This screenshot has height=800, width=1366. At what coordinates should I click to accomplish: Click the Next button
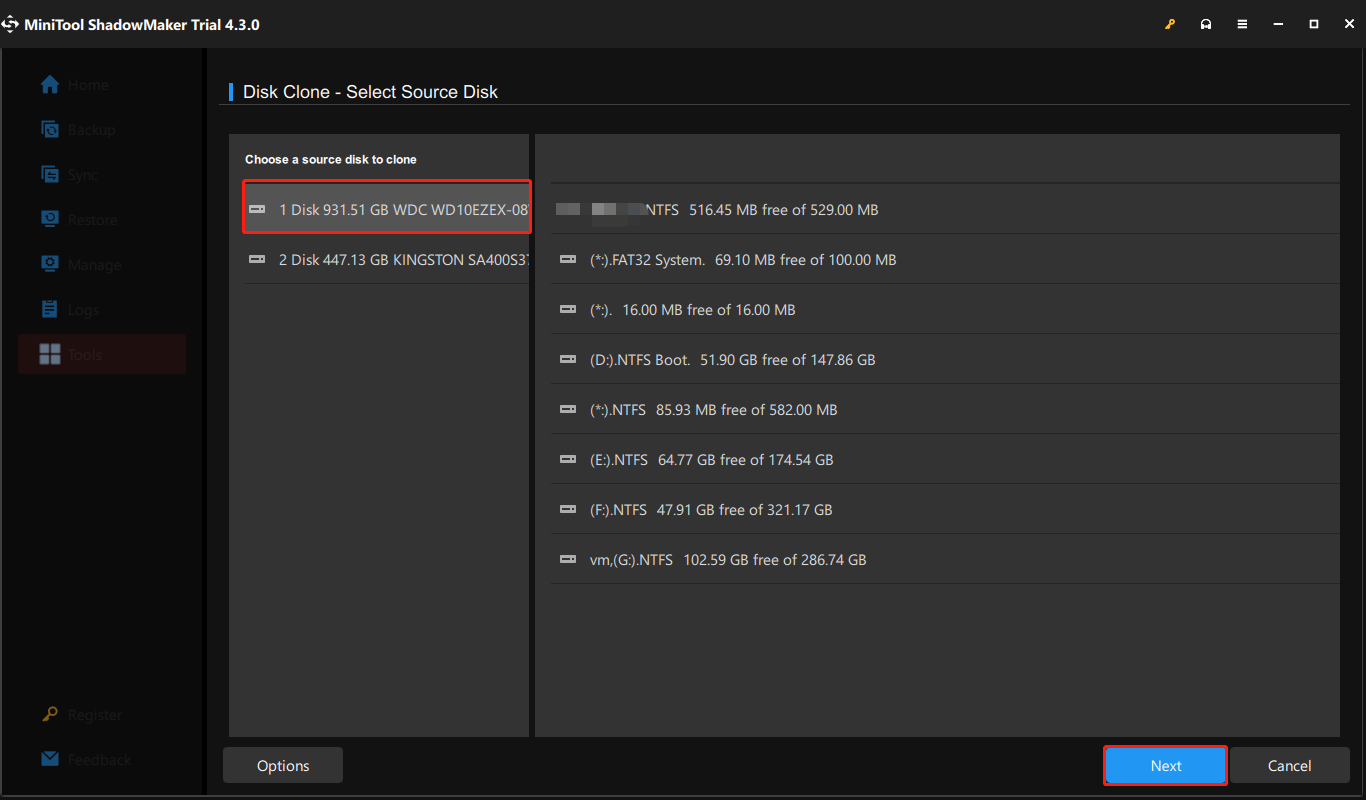tap(1165, 765)
